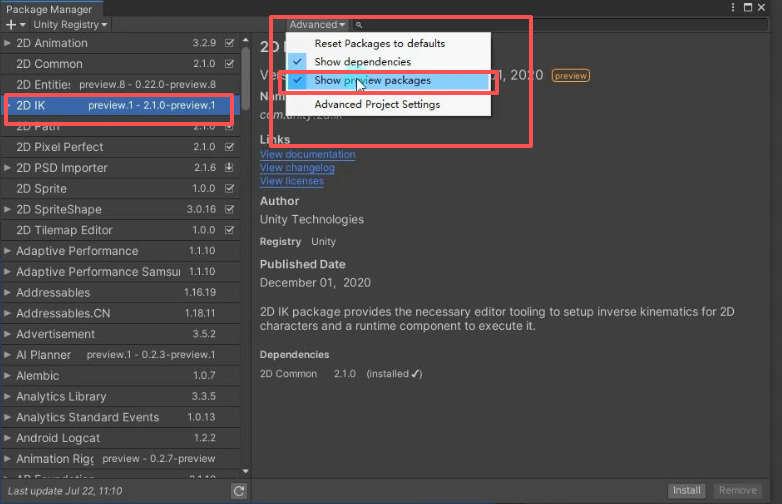Screen dimensions: 782x504
Task: Expand the Alembic package versions
Action: (x=7, y=376)
